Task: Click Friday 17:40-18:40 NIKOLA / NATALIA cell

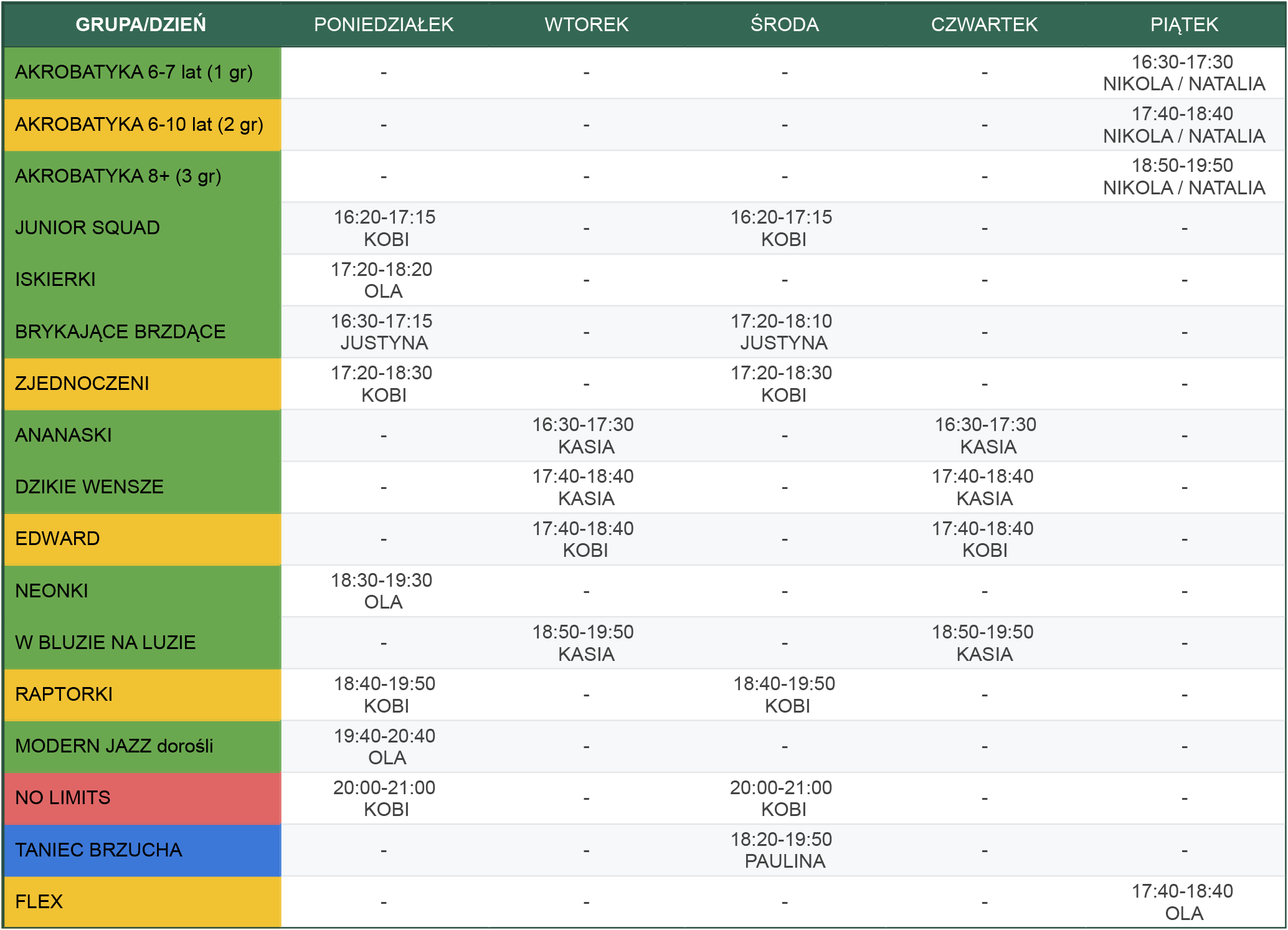Action: 1184,125
